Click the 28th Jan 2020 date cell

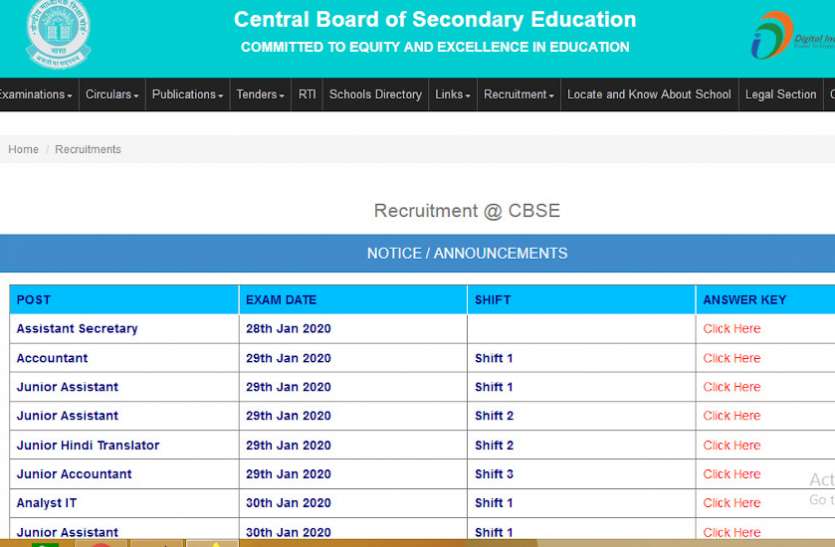pos(353,329)
